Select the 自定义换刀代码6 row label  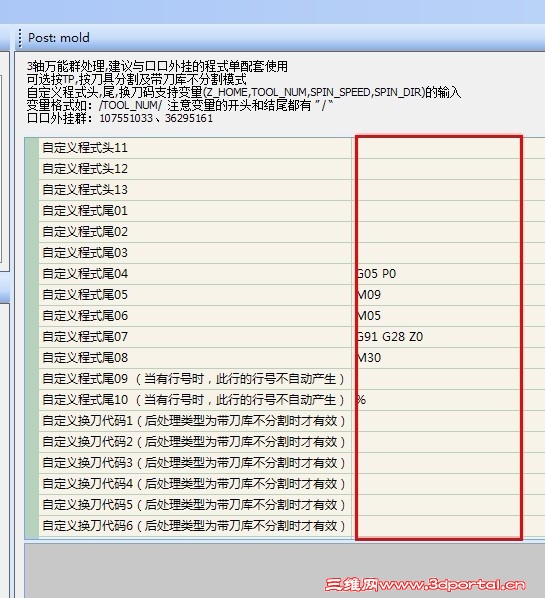click(195, 526)
